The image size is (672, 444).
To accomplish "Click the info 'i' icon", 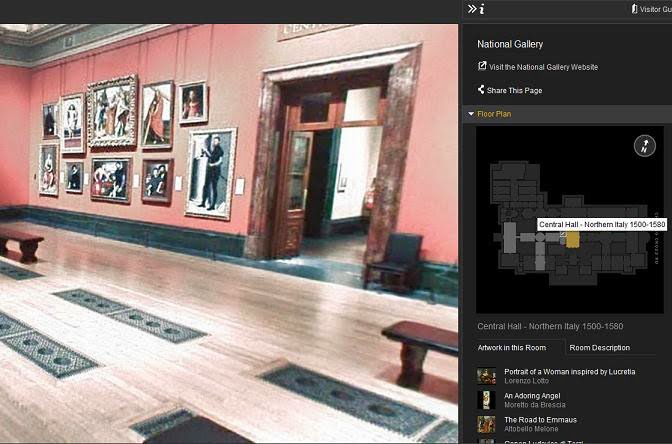I will pos(482,9).
